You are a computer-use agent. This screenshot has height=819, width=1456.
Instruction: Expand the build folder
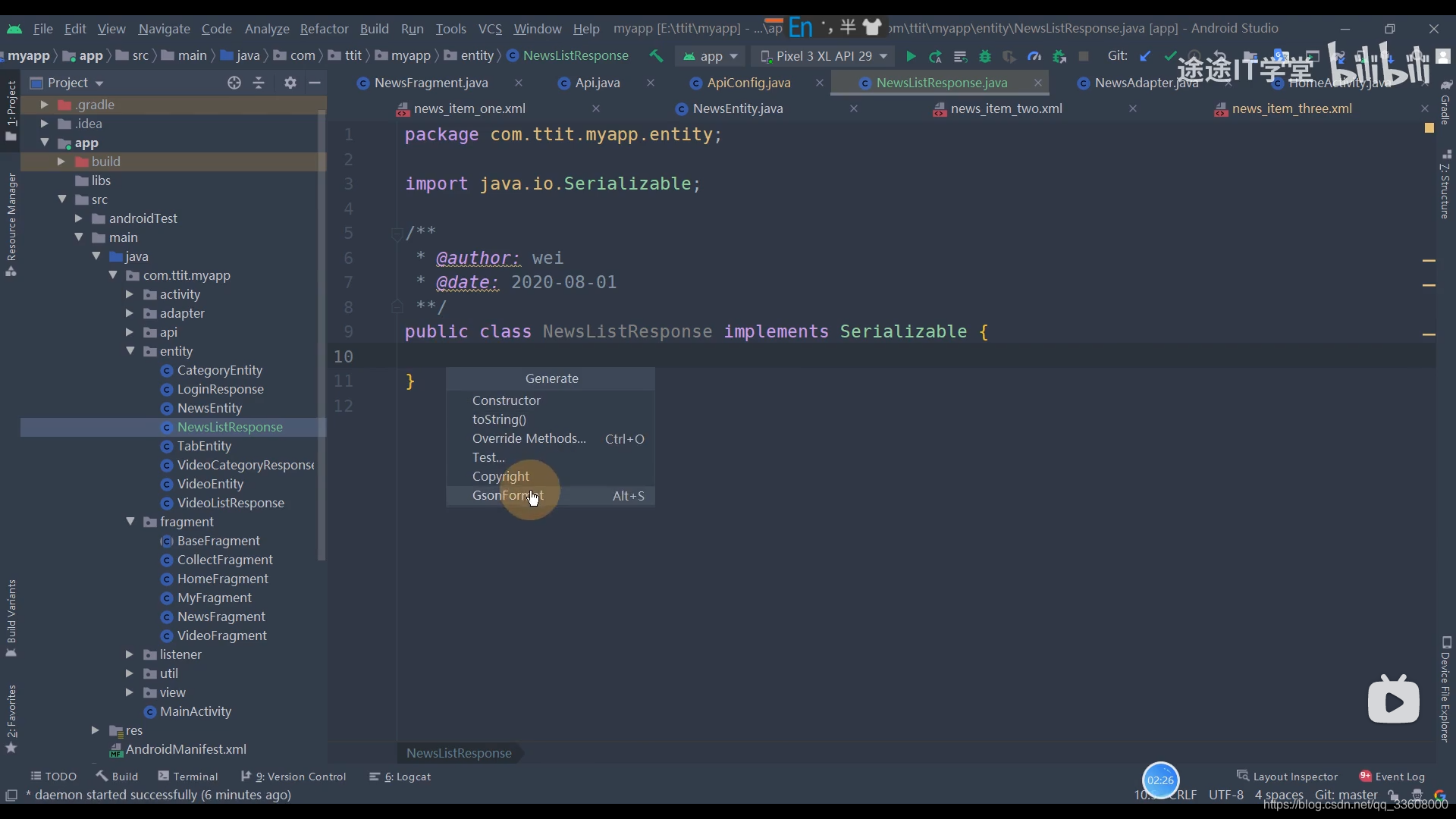click(61, 162)
